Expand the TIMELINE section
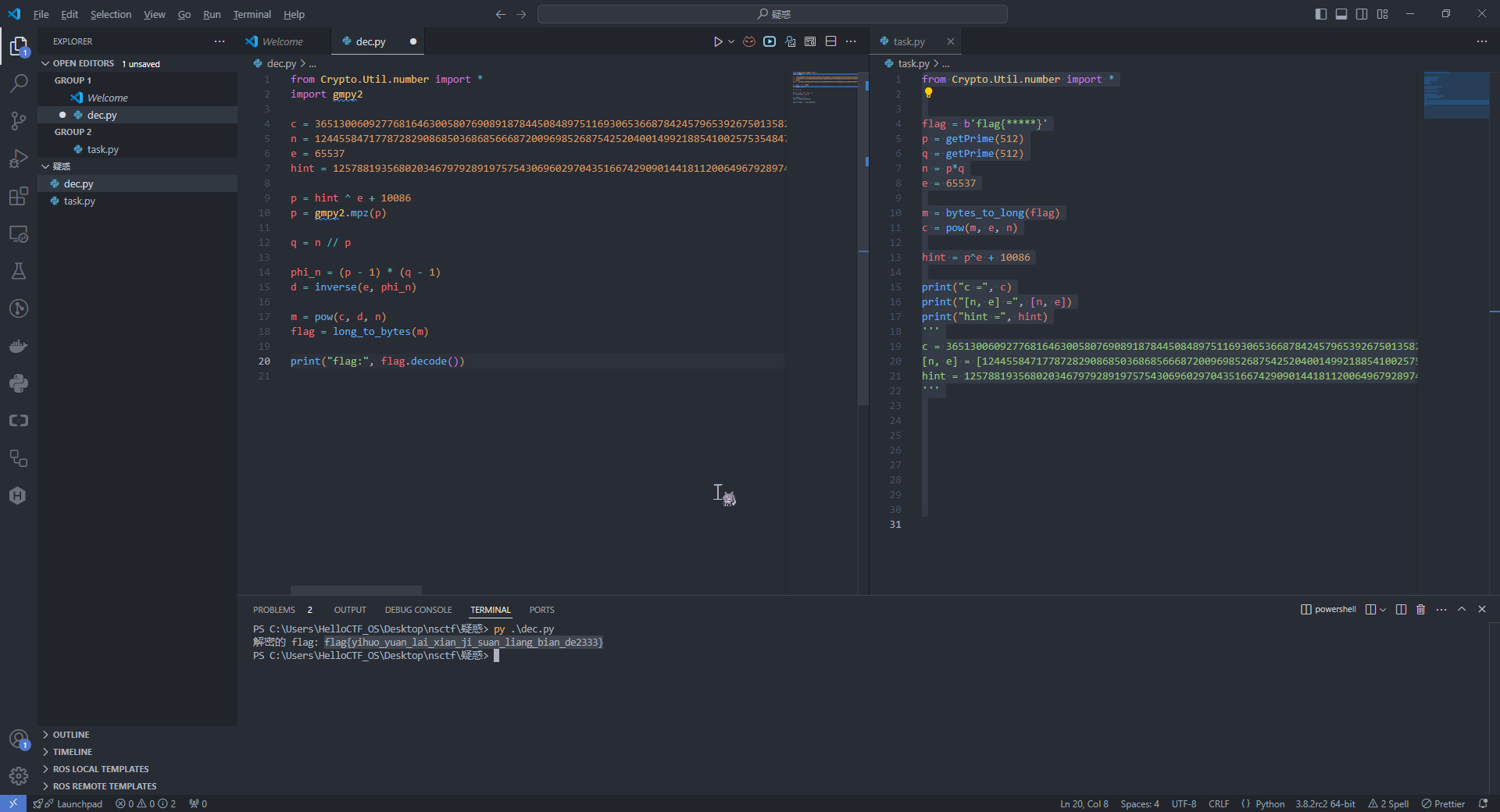 [x=73, y=752]
